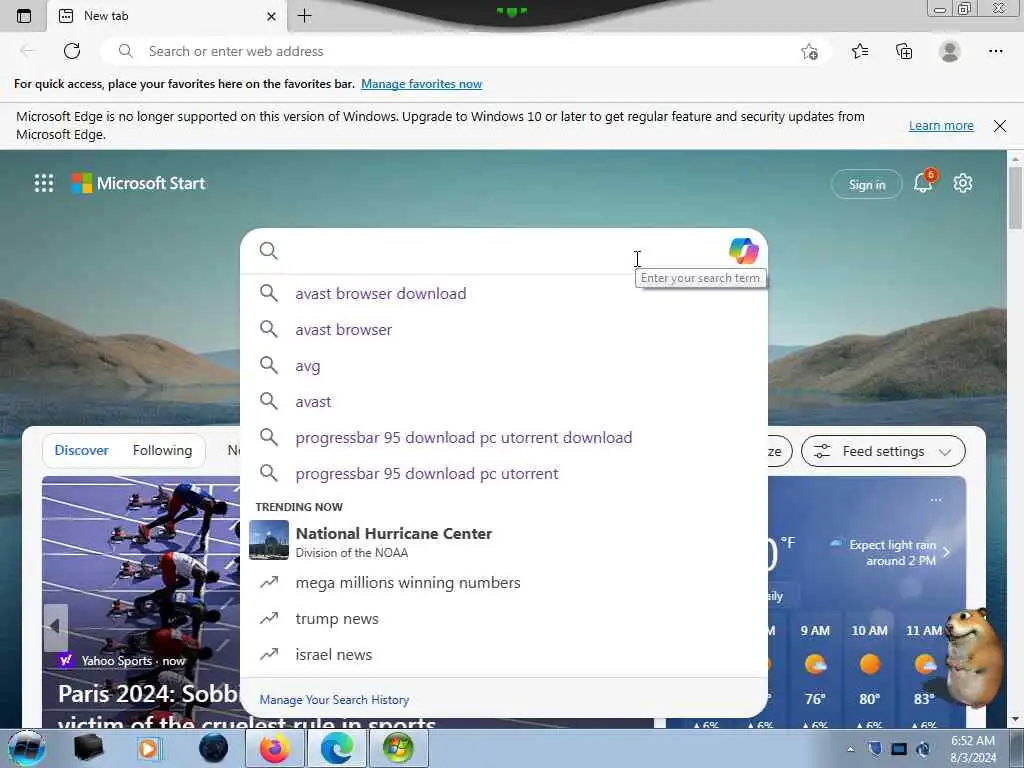
Task: Select trending trump news
Action: click(x=504, y=618)
